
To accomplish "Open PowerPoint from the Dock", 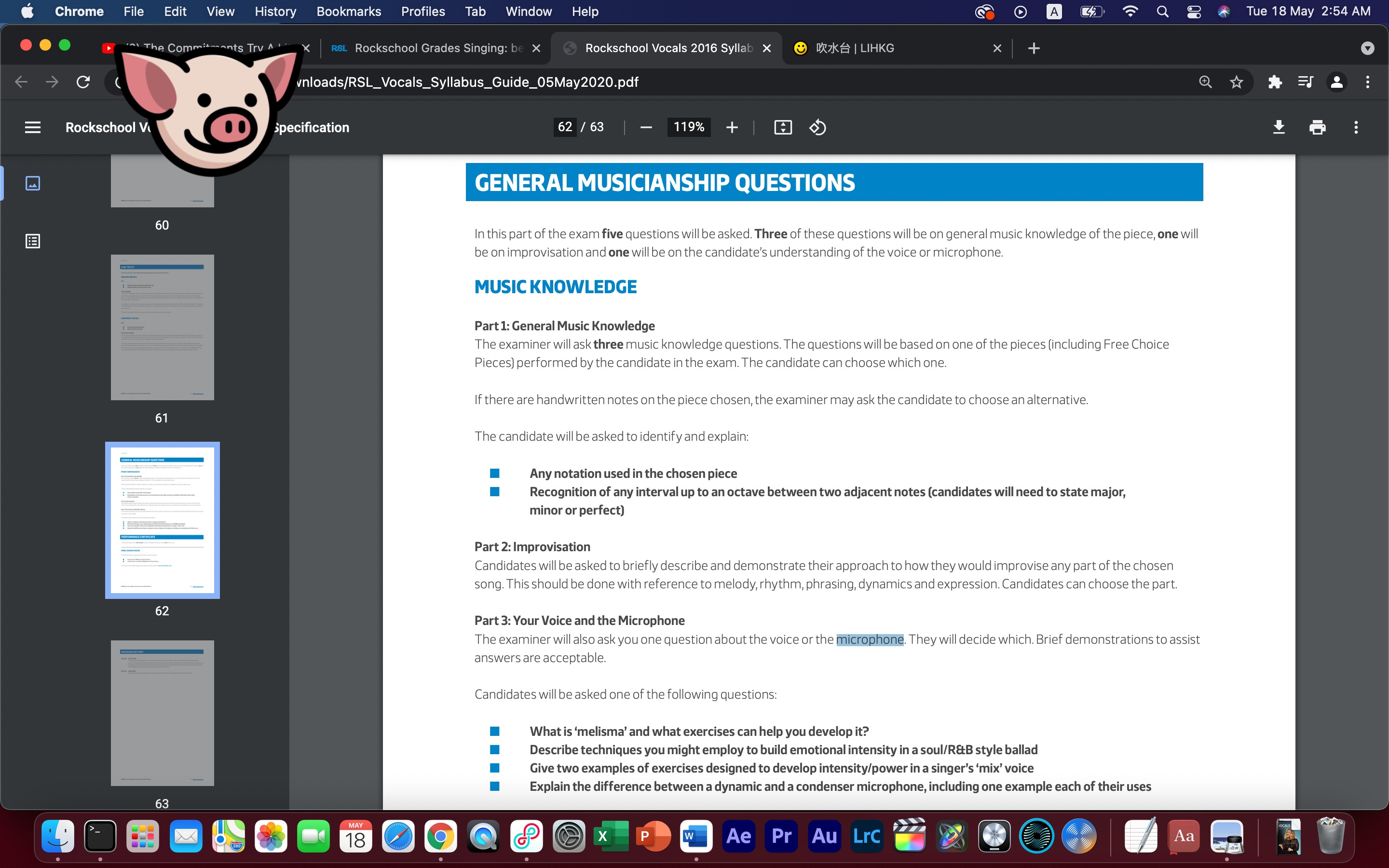I will click(x=654, y=836).
